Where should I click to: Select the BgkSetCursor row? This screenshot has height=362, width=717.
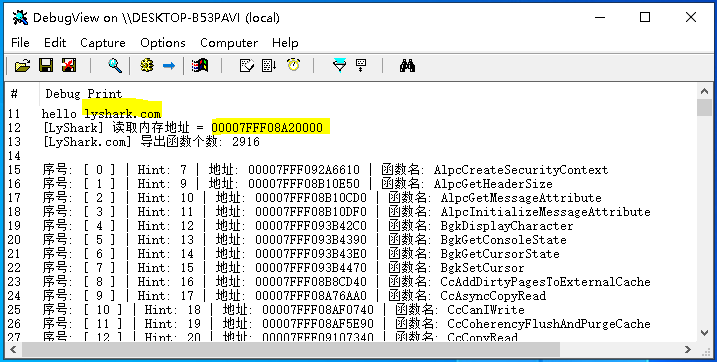351,268
